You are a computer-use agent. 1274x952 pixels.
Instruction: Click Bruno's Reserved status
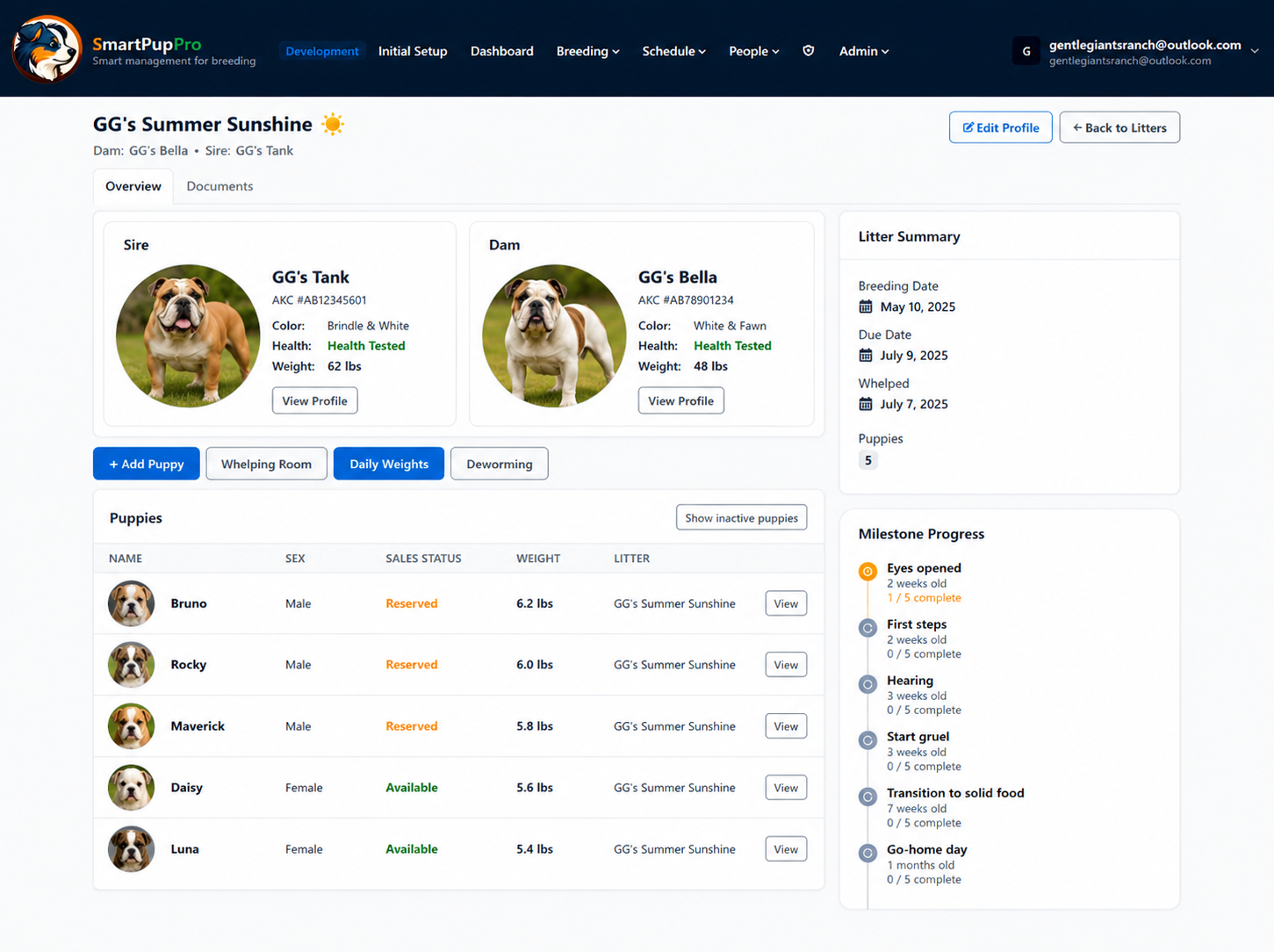tap(412, 603)
